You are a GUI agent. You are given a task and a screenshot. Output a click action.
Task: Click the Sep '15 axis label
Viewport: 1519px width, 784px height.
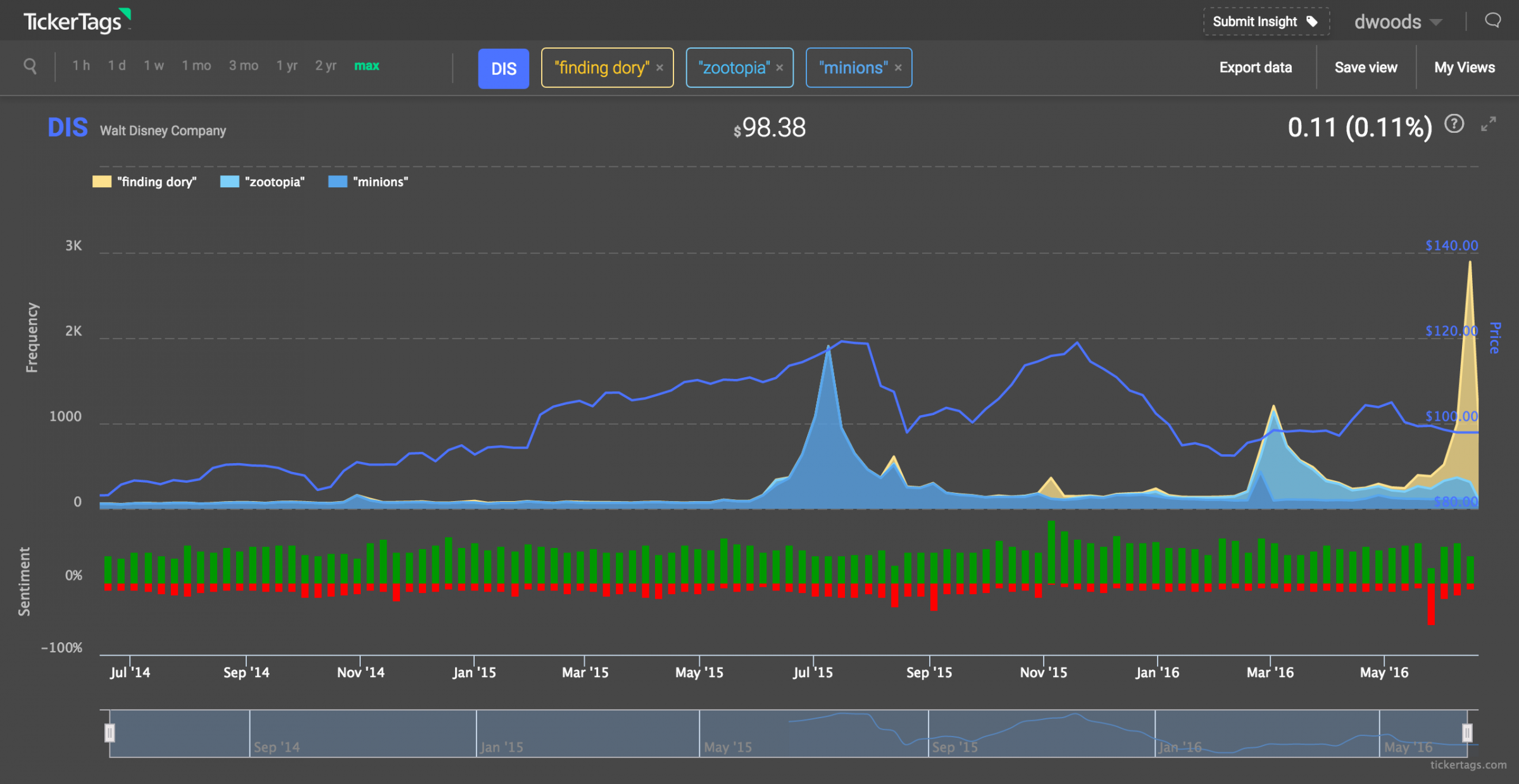pyautogui.click(x=928, y=673)
